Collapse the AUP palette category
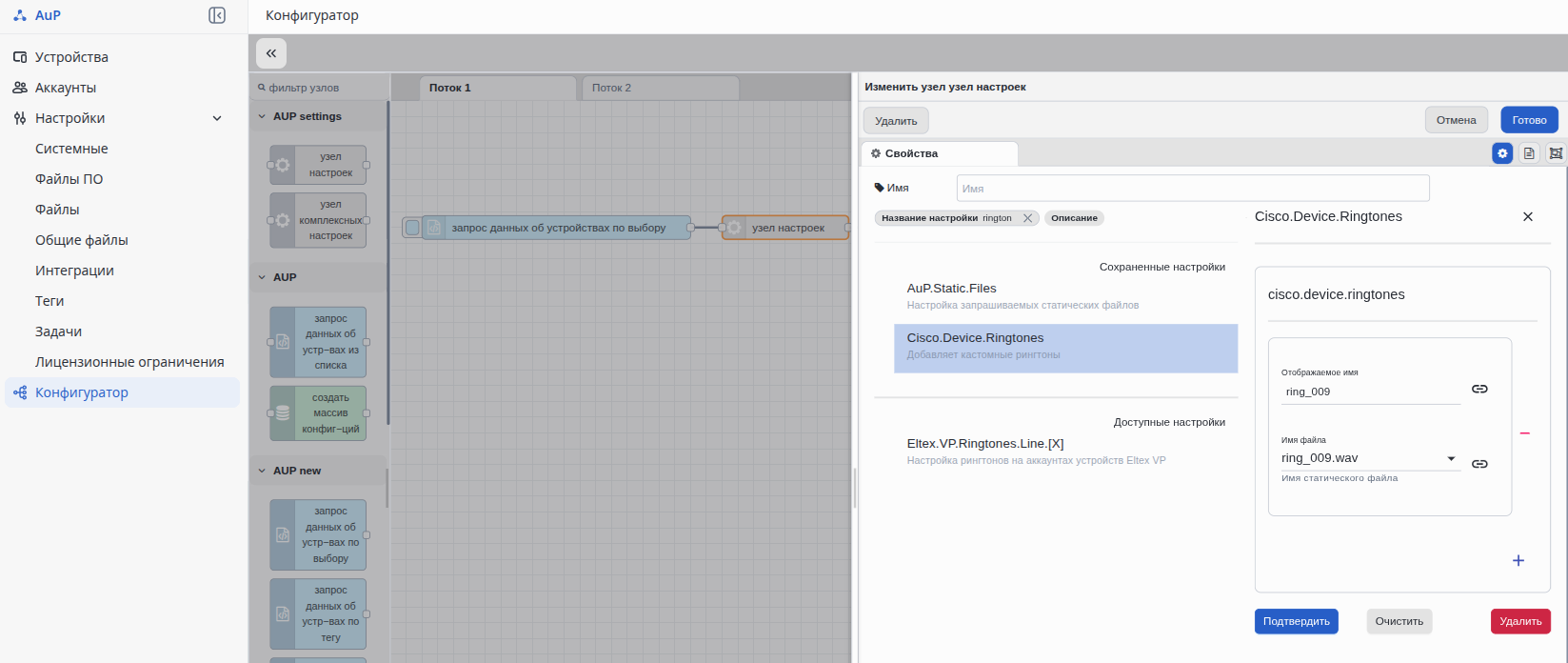The image size is (1568, 663). (x=318, y=277)
